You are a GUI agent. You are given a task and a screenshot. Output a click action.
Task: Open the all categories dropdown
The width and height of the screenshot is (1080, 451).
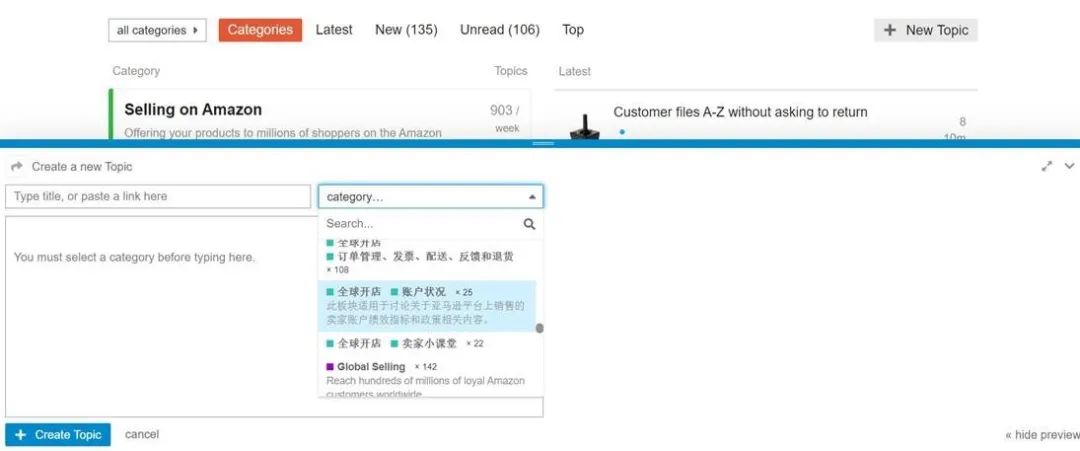pyautogui.click(x=157, y=30)
